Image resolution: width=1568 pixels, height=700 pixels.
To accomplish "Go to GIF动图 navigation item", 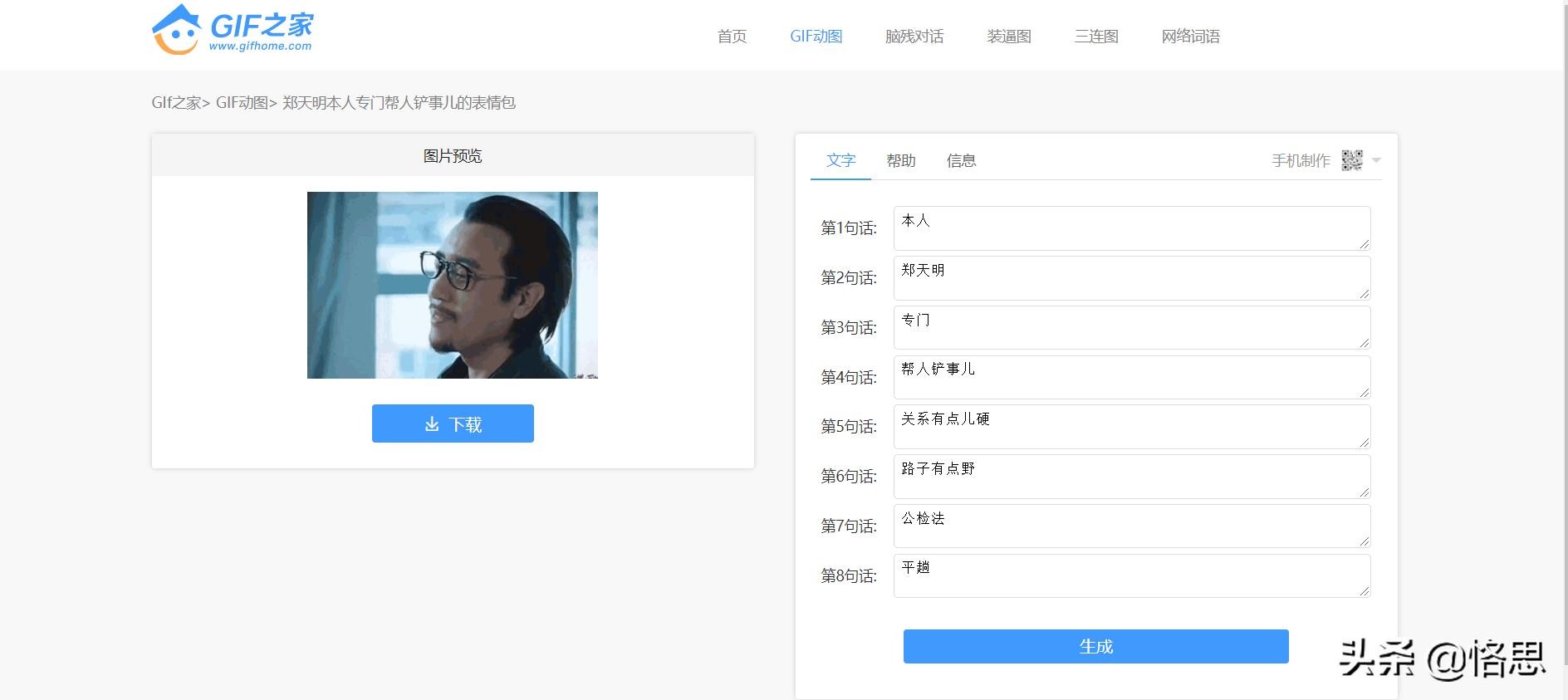I will pos(816,37).
